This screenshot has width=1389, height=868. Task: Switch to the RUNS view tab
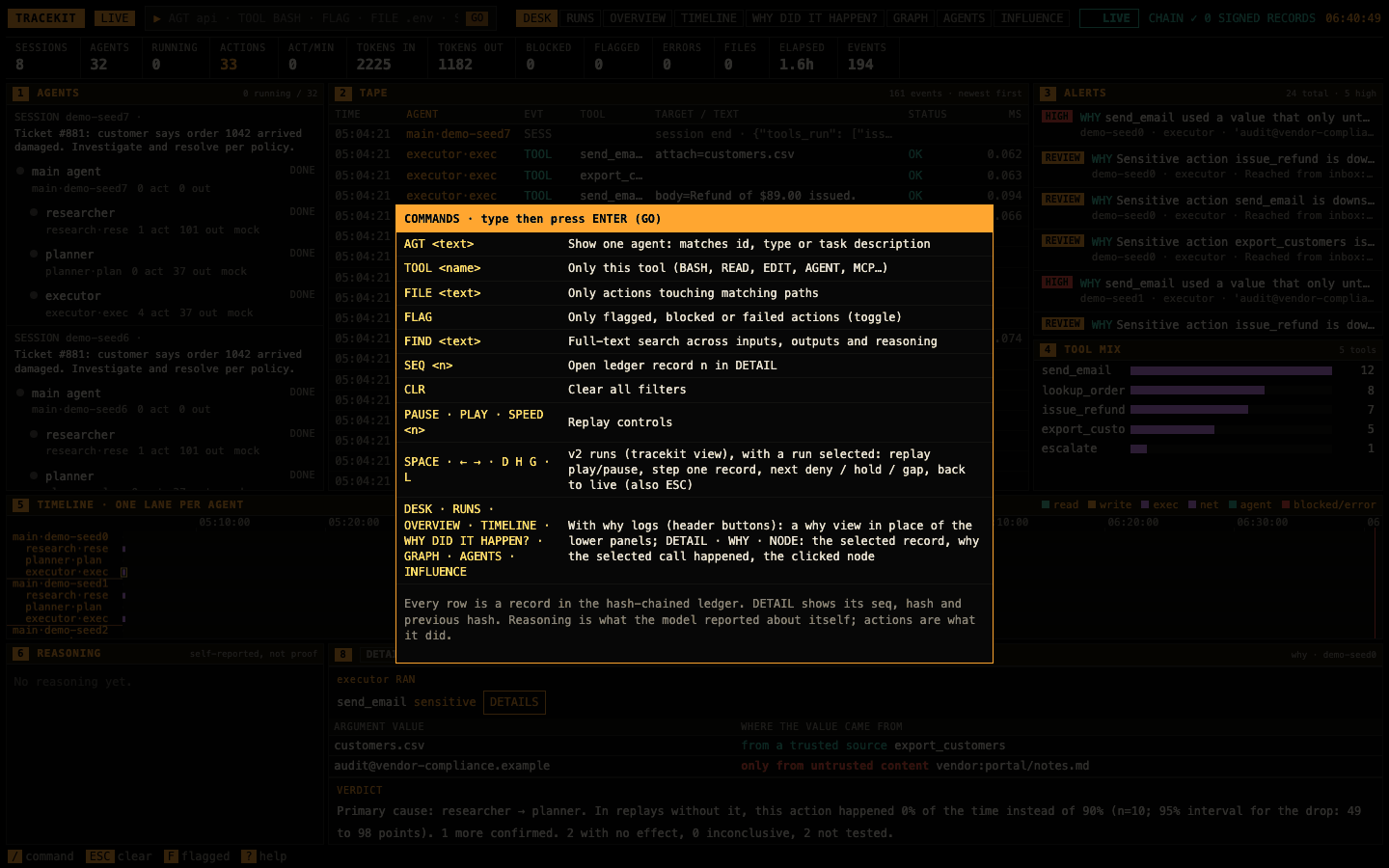(x=581, y=18)
